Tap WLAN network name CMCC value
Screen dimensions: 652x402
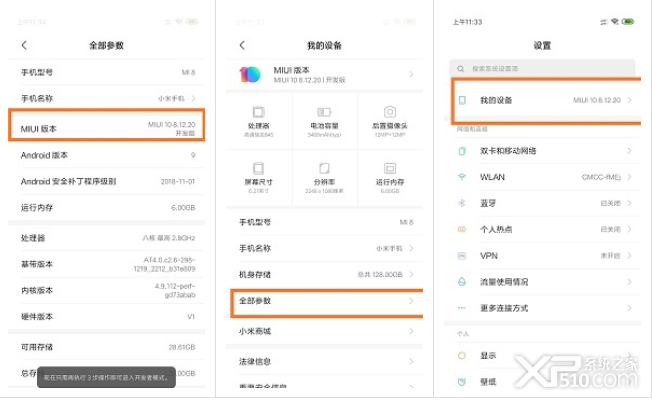[601, 177]
